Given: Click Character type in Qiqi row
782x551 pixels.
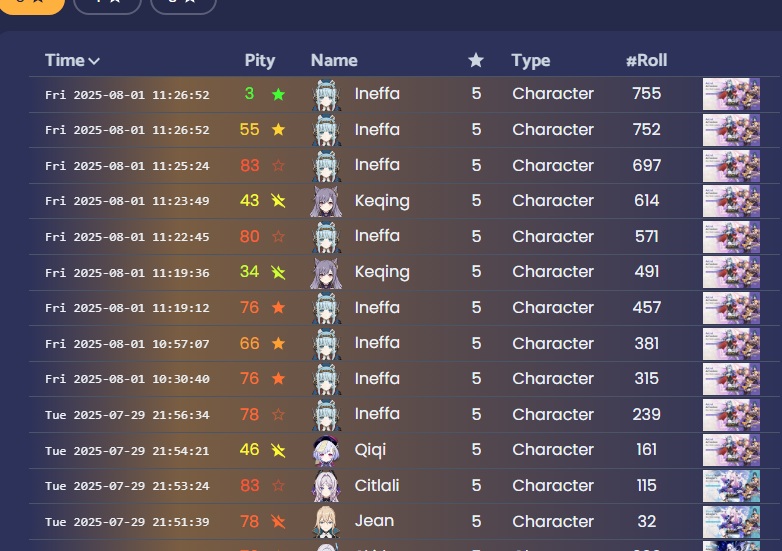Looking at the screenshot, I should (x=553, y=450).
